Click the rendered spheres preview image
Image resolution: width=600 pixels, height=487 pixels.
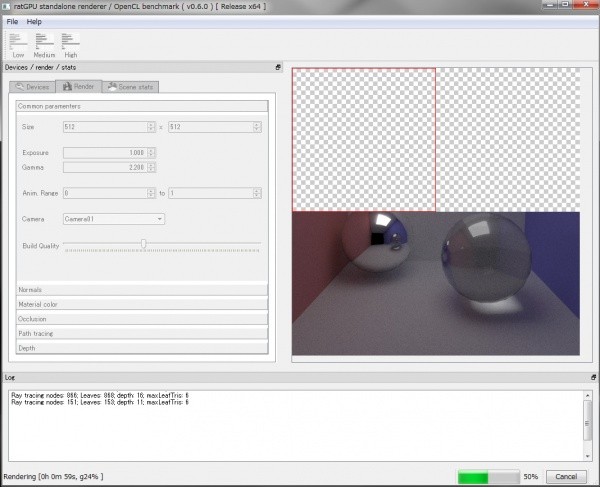436,283
